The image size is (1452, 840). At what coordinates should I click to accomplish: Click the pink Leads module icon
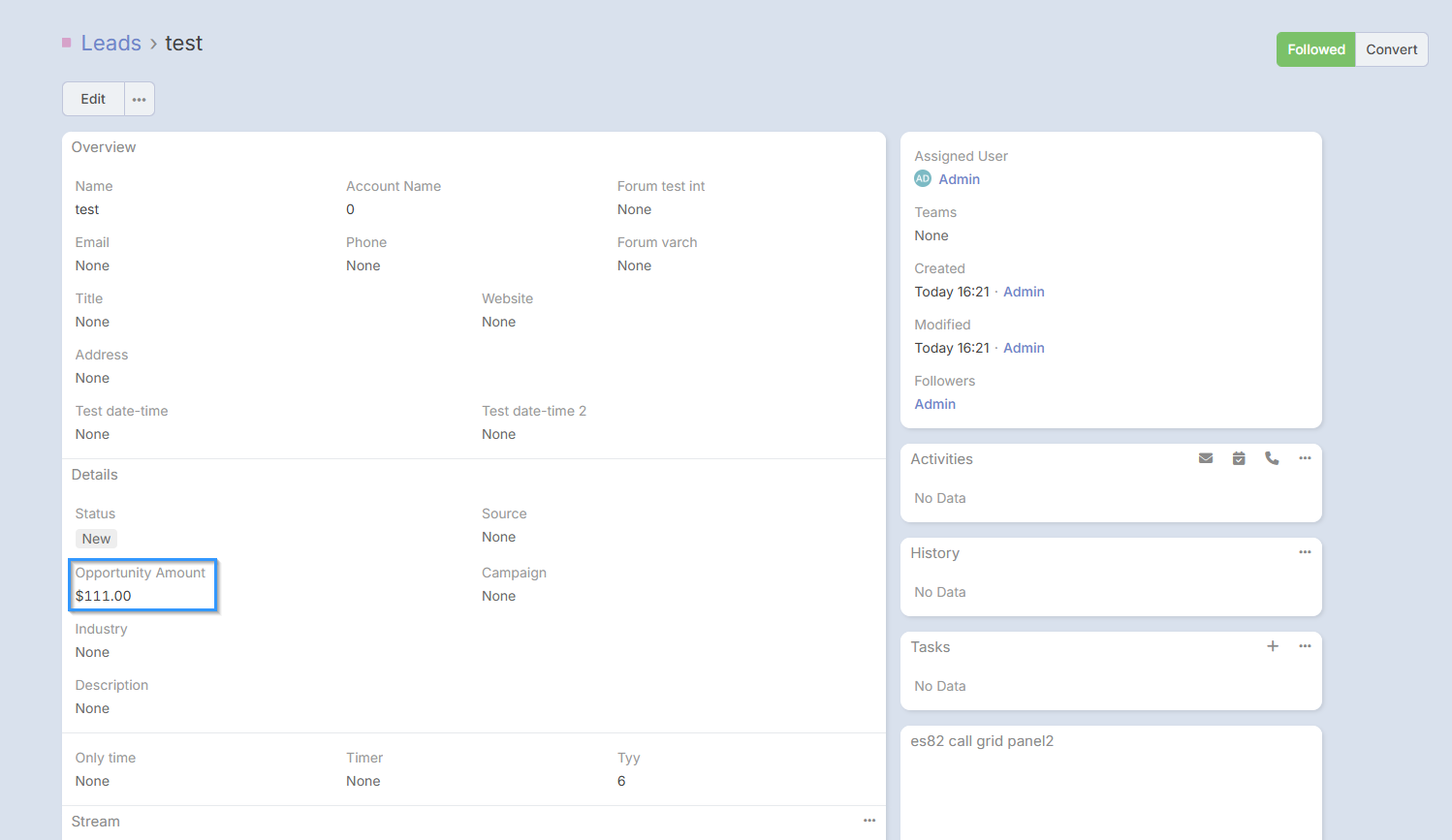tap(66, 43)
